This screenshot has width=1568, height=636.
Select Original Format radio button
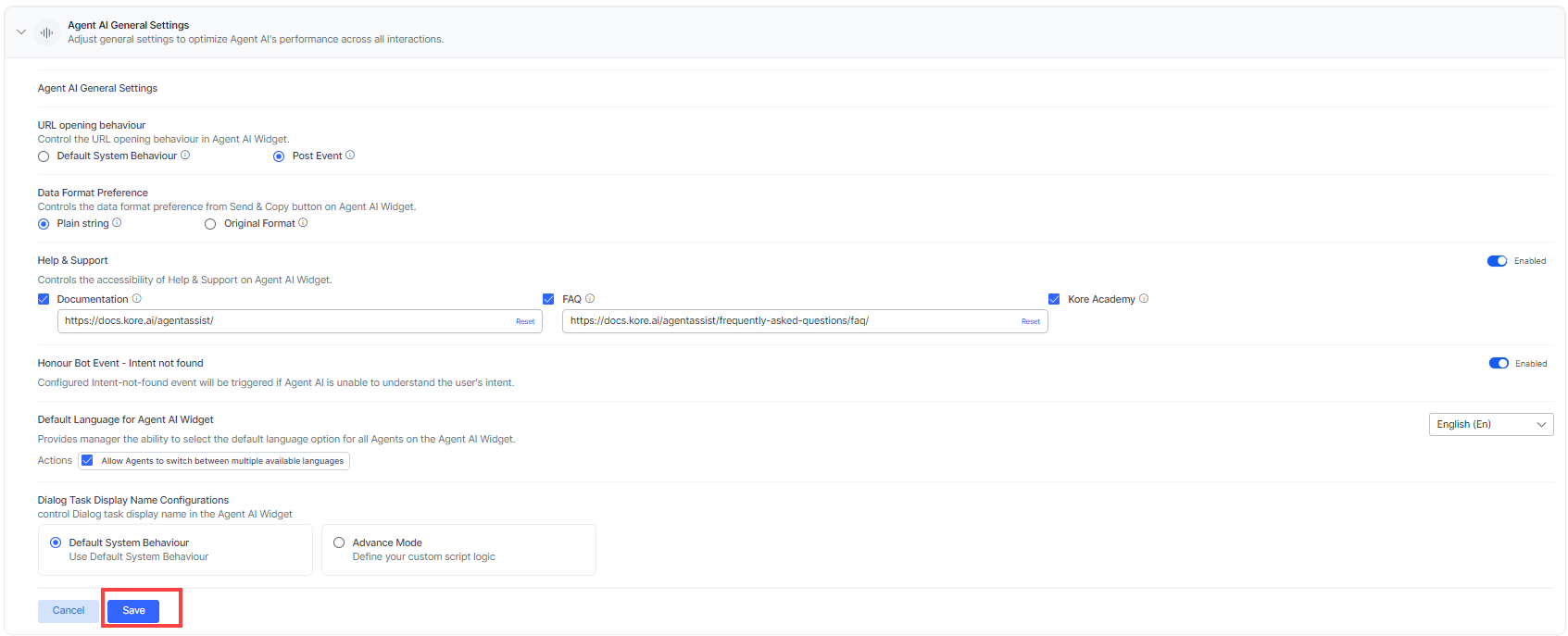[210, 224]
